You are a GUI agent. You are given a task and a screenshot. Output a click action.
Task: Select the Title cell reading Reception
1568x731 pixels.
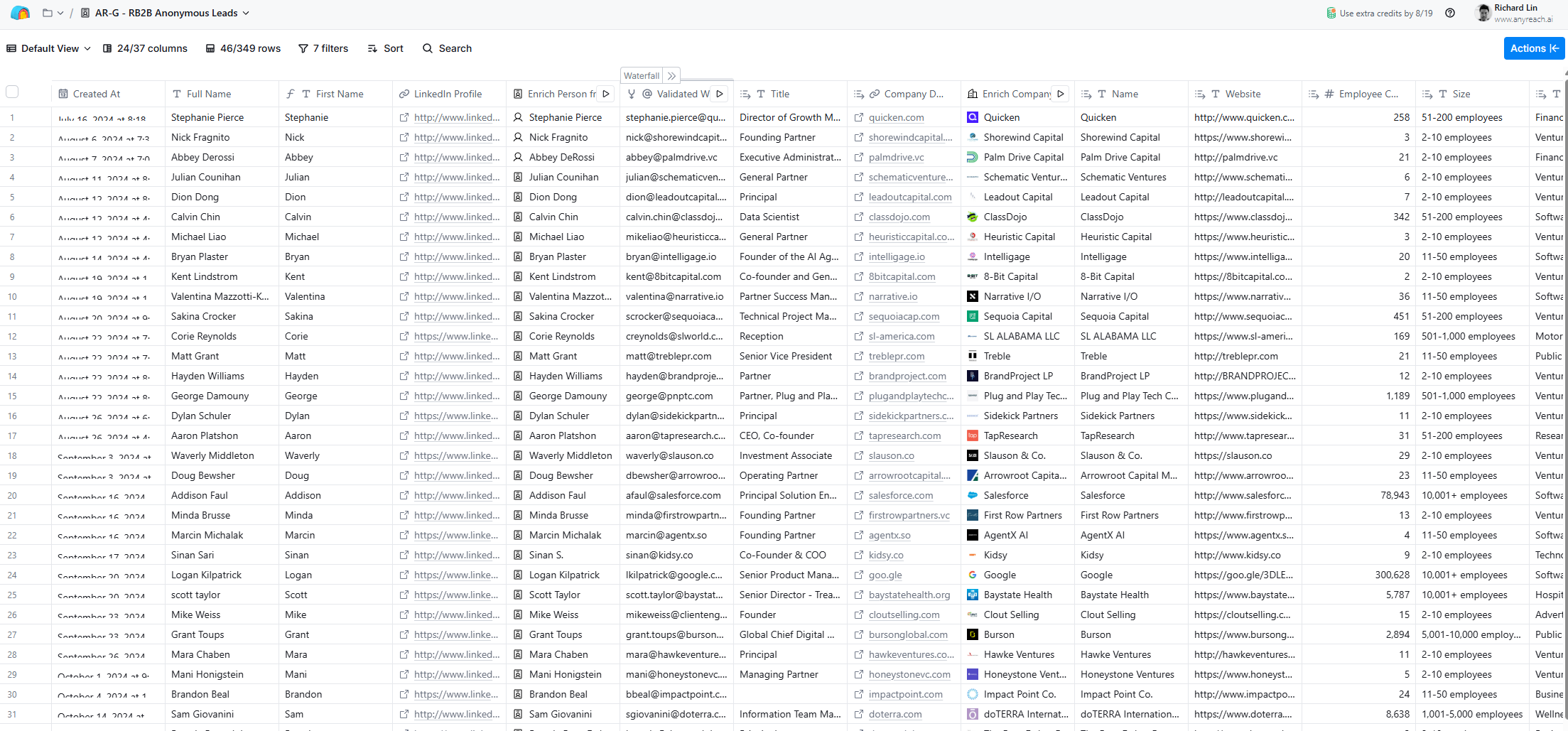790,336
